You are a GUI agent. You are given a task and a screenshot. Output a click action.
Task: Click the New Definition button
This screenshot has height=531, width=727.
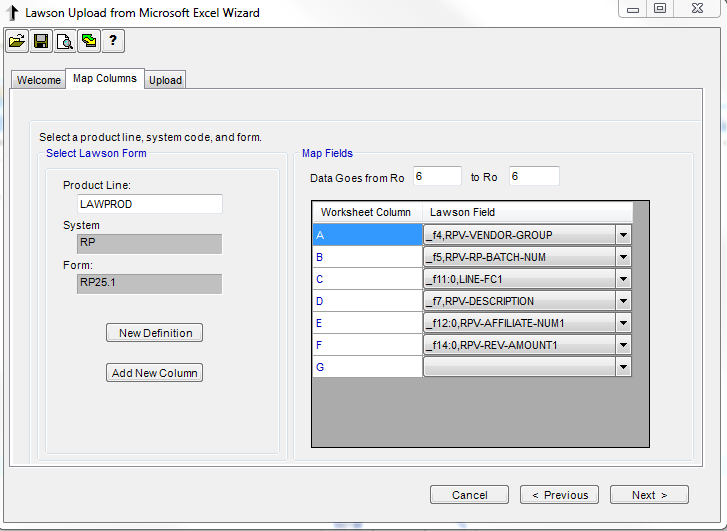tap(155, 333)
